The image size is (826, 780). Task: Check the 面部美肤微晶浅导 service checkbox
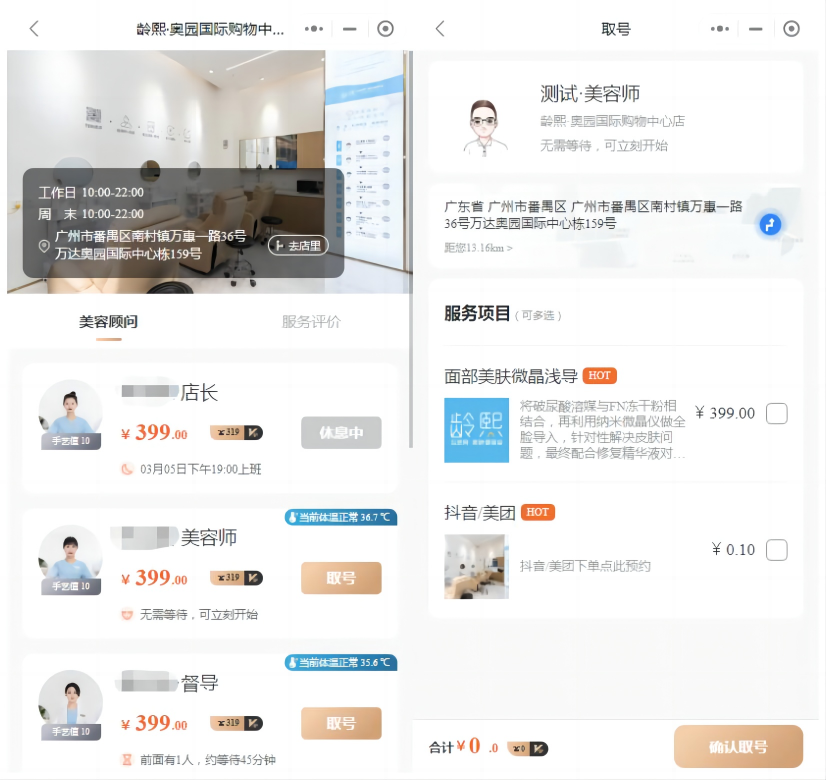coord(776,413)
